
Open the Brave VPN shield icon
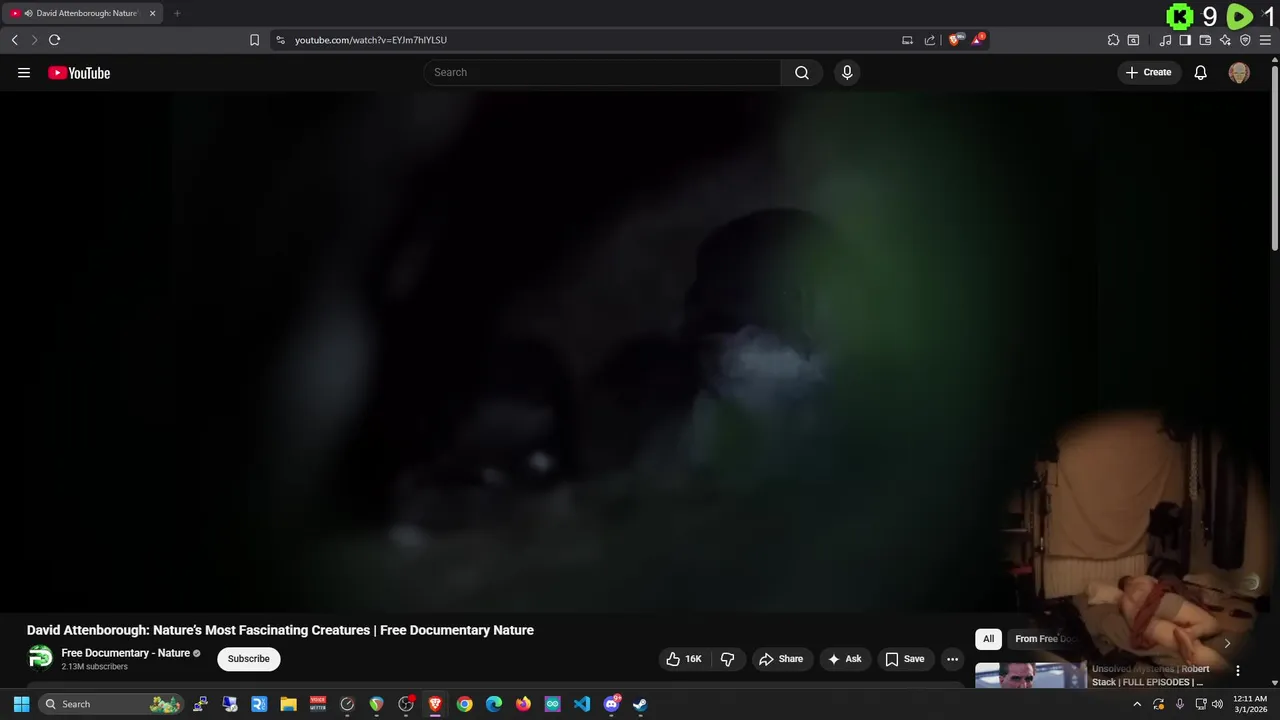coord(1245,40)
